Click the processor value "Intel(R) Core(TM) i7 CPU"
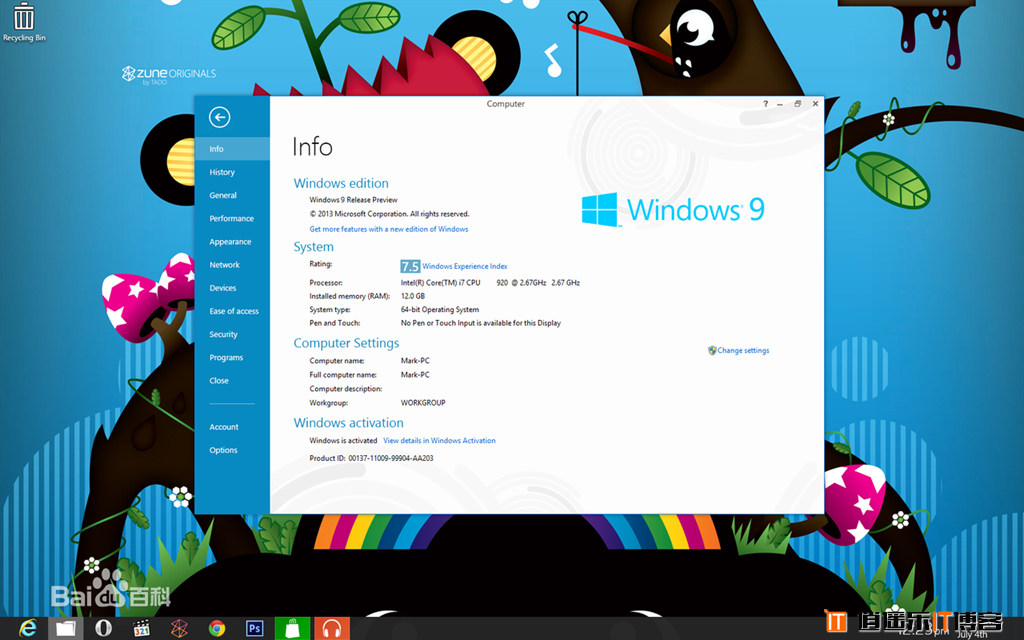This screenshot has width=1024, height=640. (x=440, y=283)
